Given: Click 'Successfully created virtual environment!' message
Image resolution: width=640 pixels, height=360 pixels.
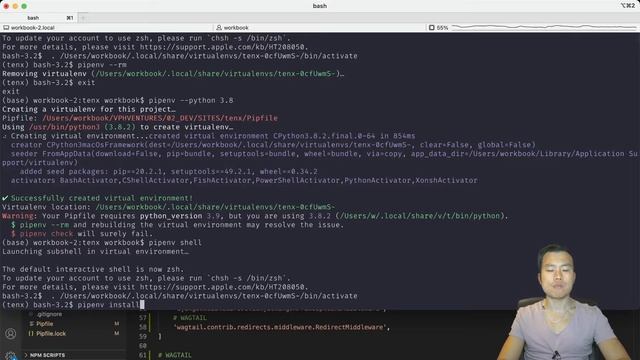Looking at the screenshot, I should coord(101,198).
